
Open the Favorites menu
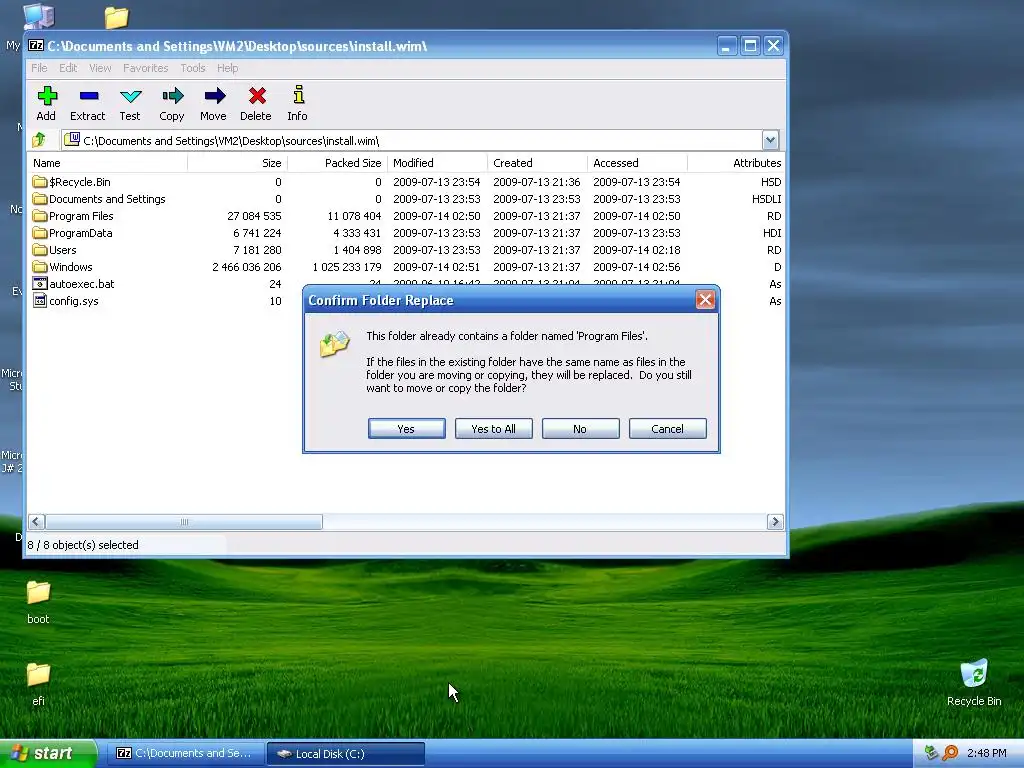pos(146,68)
